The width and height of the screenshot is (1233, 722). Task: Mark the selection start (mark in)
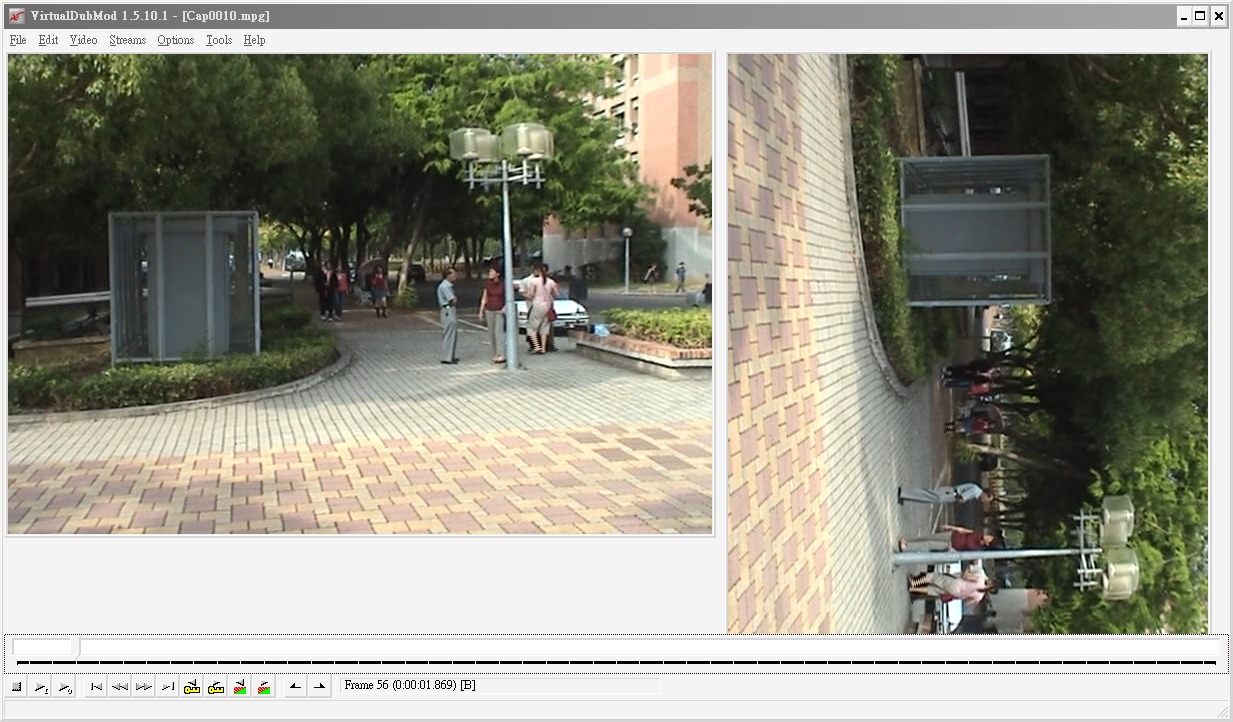(x=295, y=687)
